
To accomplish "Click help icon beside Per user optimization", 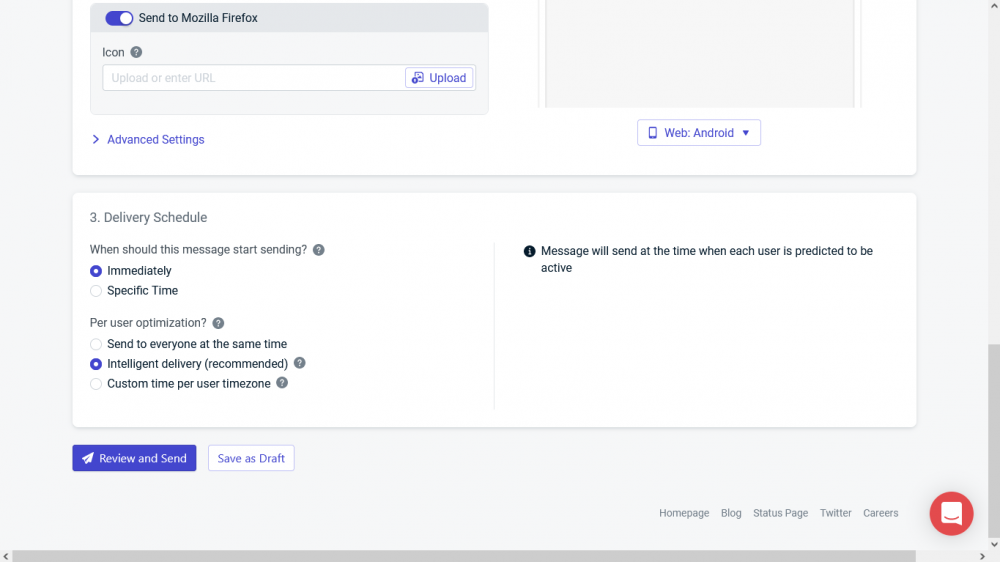I will click(218, 323).
